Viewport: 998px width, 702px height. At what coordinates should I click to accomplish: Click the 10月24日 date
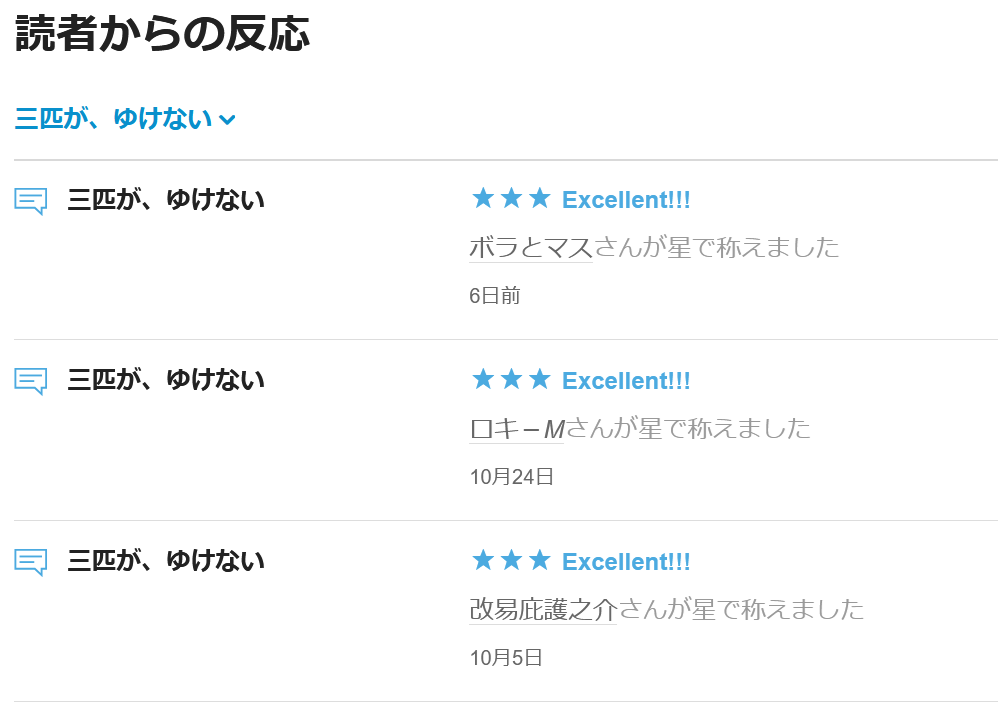(x=512, y=476)
